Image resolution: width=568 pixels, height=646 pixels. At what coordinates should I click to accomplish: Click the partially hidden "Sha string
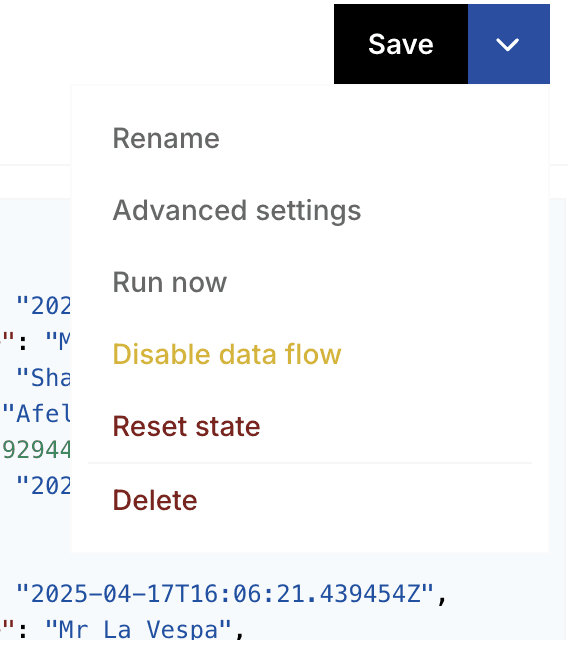43,377
